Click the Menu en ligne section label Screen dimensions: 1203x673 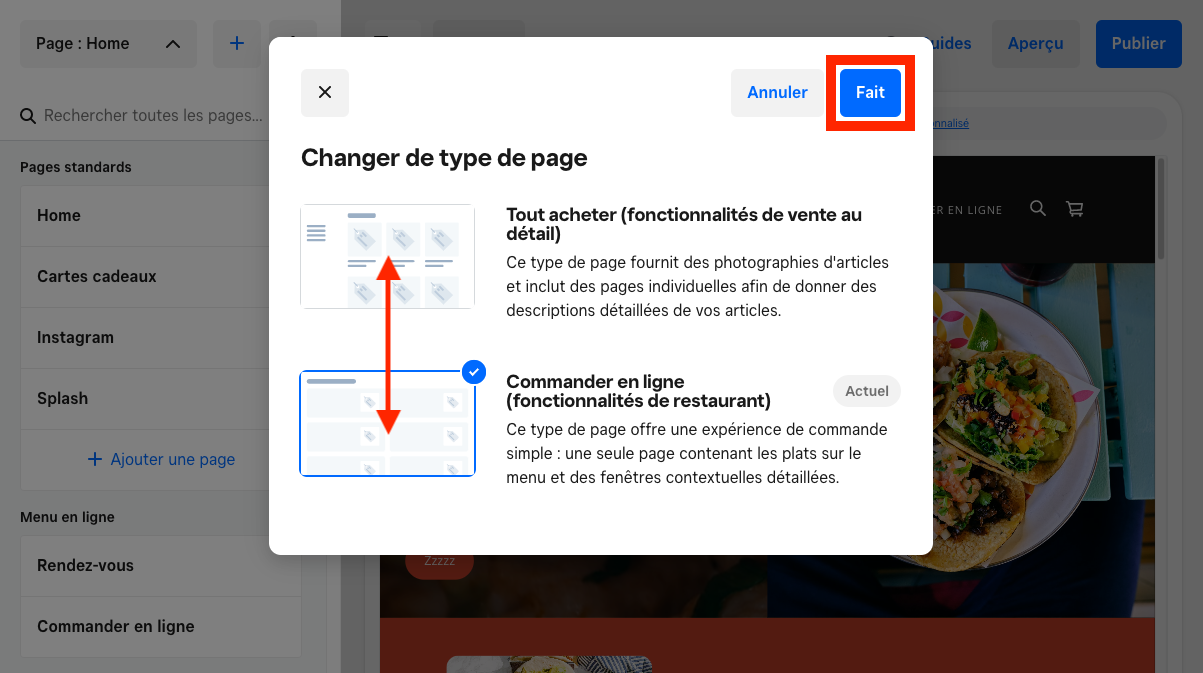coord(67,517)
